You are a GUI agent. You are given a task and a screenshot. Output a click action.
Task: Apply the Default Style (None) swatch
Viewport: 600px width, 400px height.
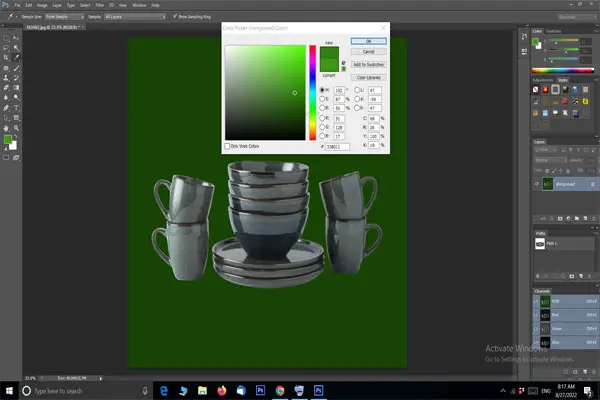pyautogui.click(x=535, y=90)
